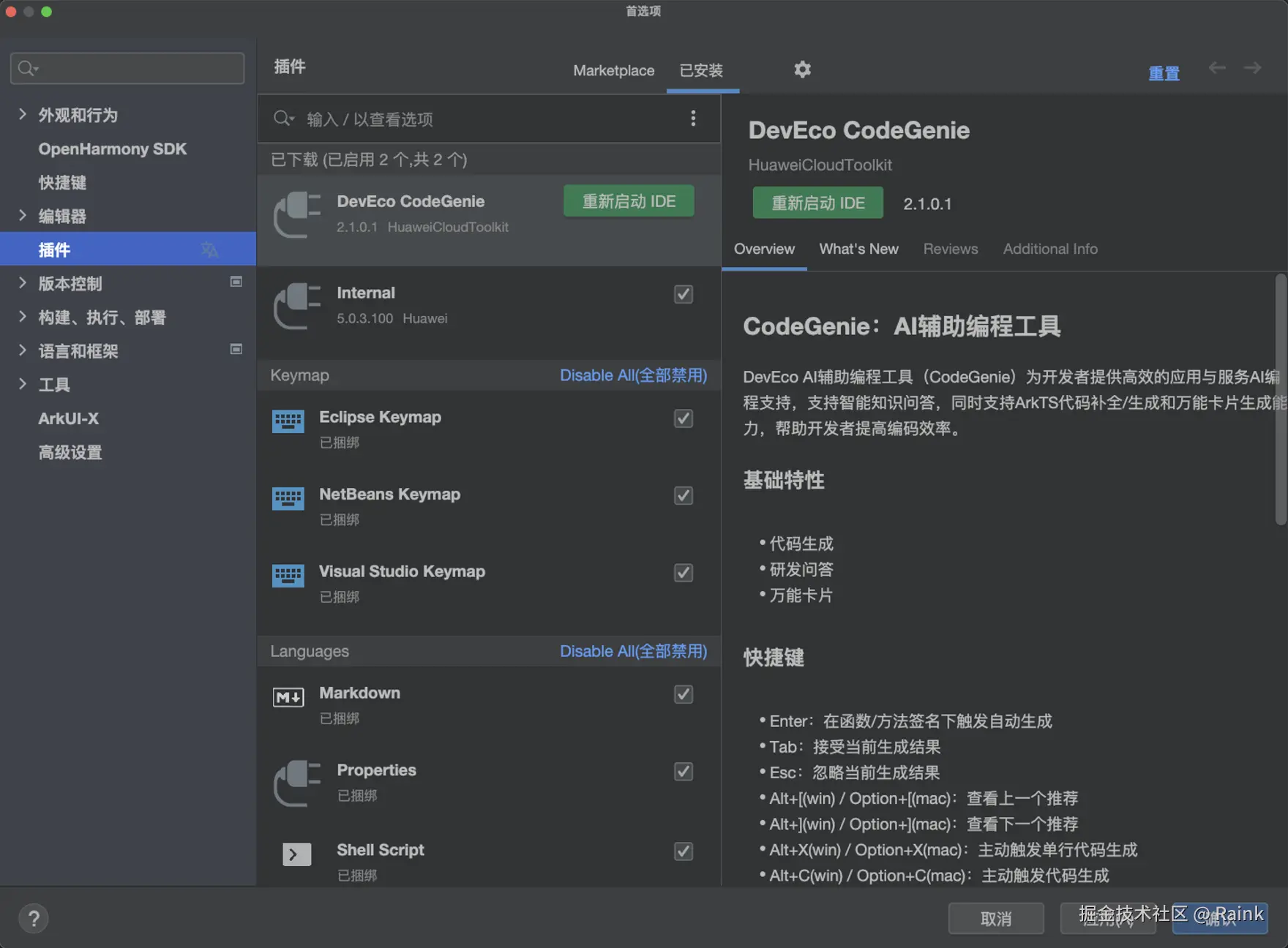
Task: Open the 快捷键 settings page
Action: (x=62, y=182)
